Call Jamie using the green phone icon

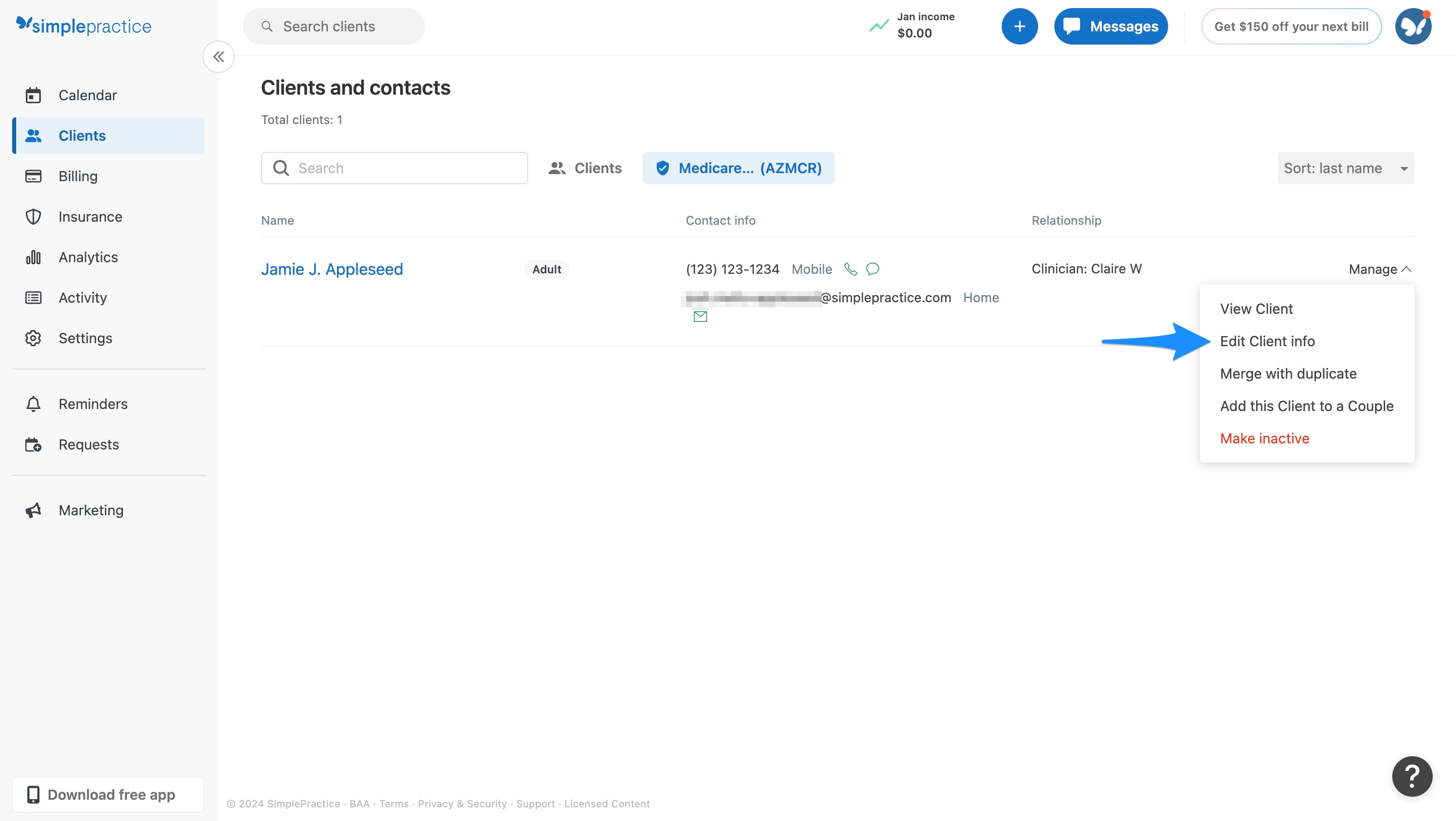(850, 269)
